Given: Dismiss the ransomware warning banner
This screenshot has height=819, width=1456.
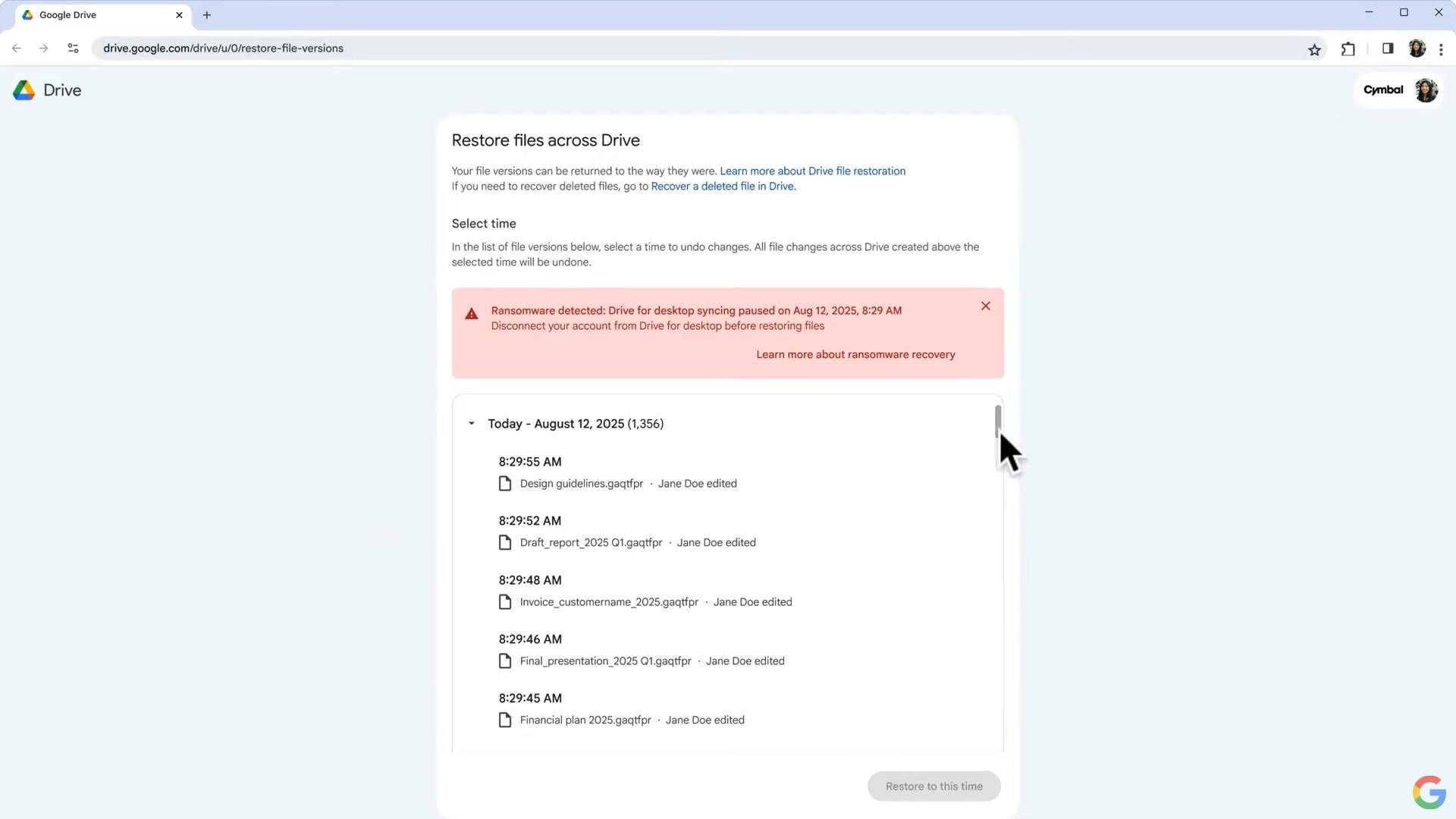Looking at the screenshot, I should click(x=985, y=306).
